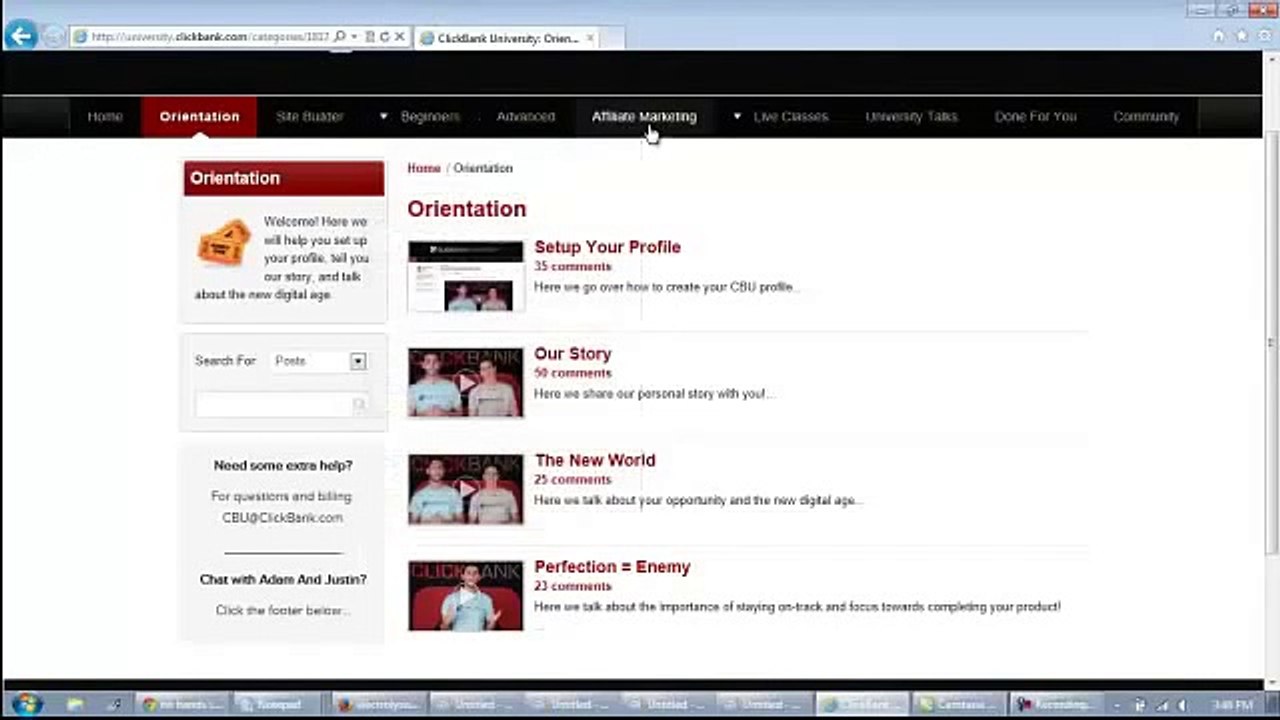Expand the arrow before Beginners menu

(383, 117)
